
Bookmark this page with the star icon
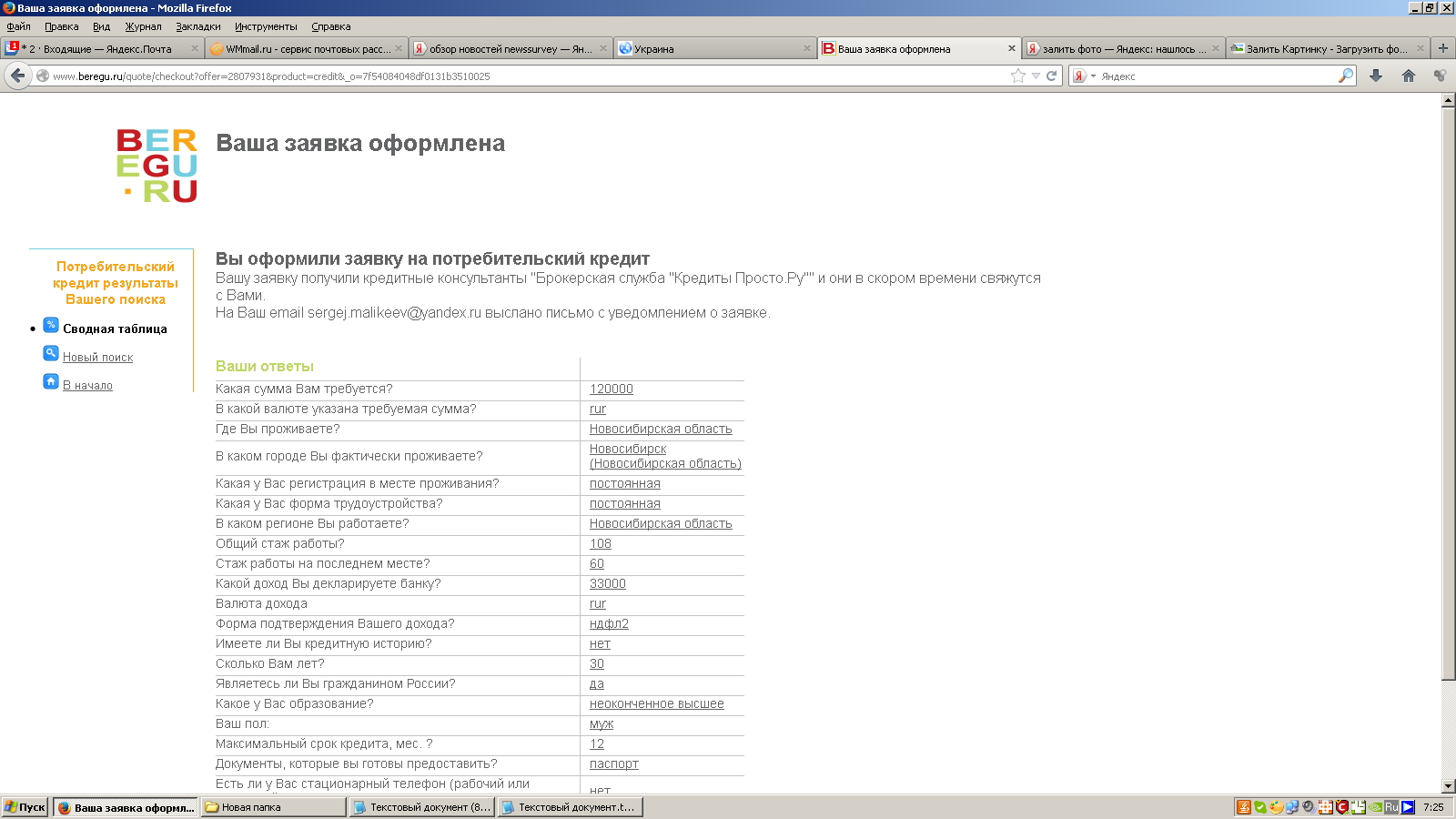tap(1018, 76)
